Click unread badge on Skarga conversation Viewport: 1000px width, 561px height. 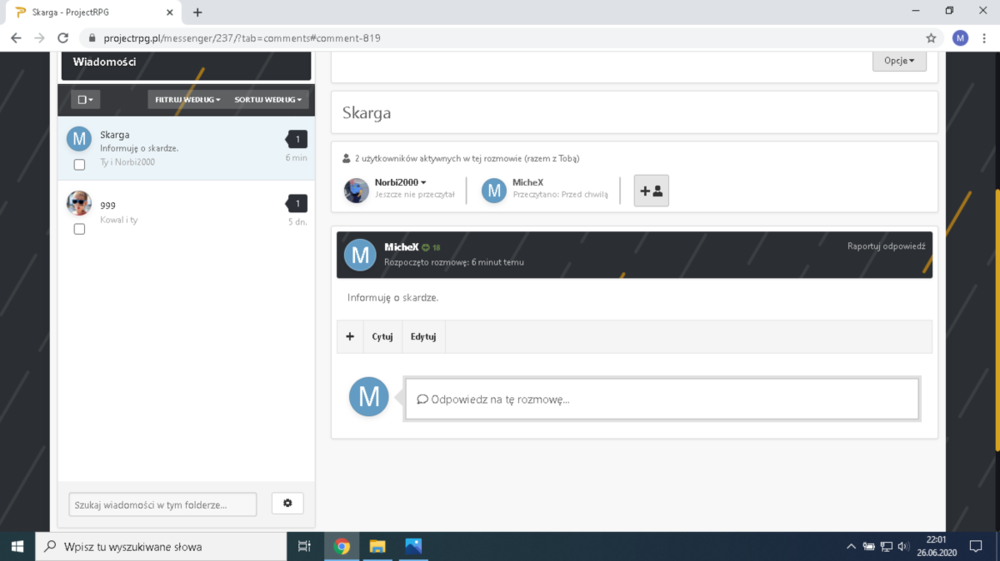coord(297,139)
